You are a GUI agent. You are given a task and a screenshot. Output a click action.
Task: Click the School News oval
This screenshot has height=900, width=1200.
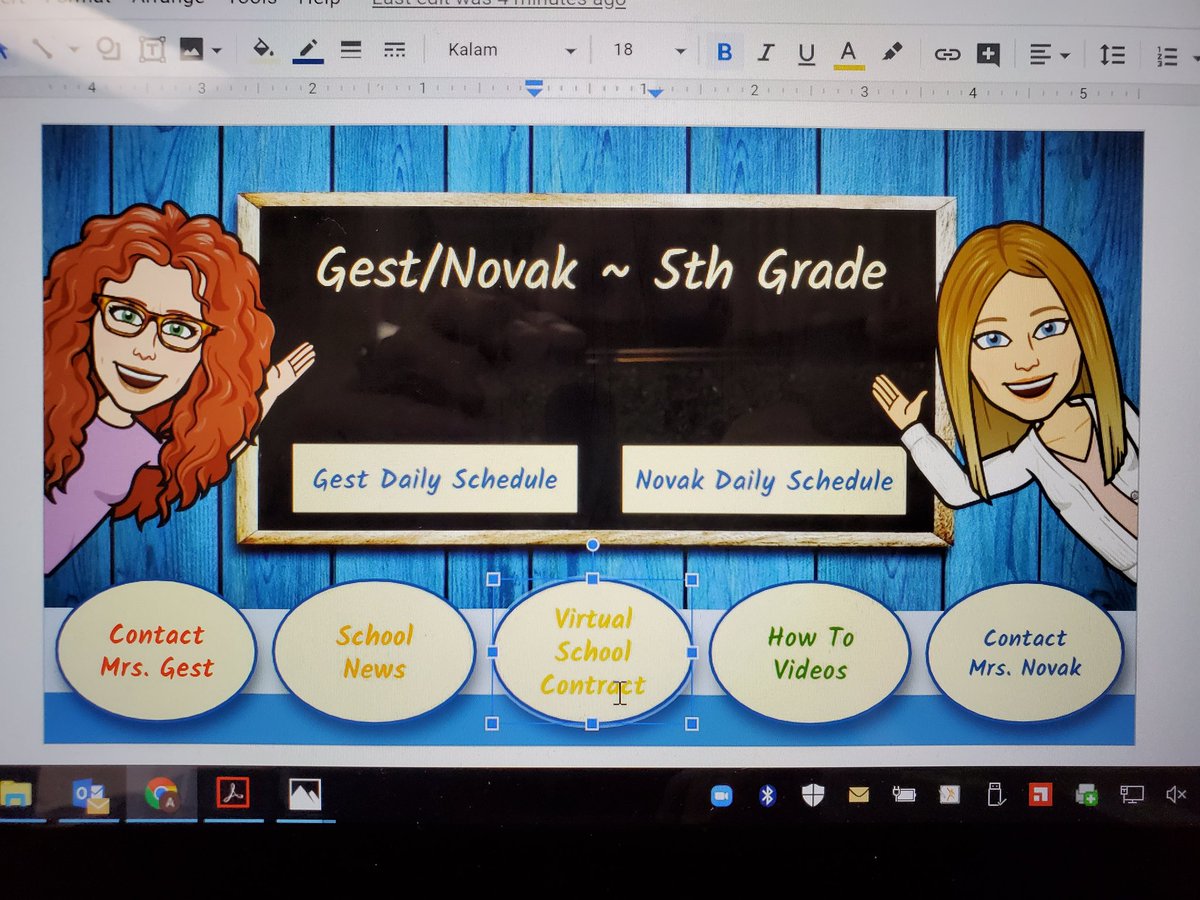pyautogui.click(x=374, y=652)
